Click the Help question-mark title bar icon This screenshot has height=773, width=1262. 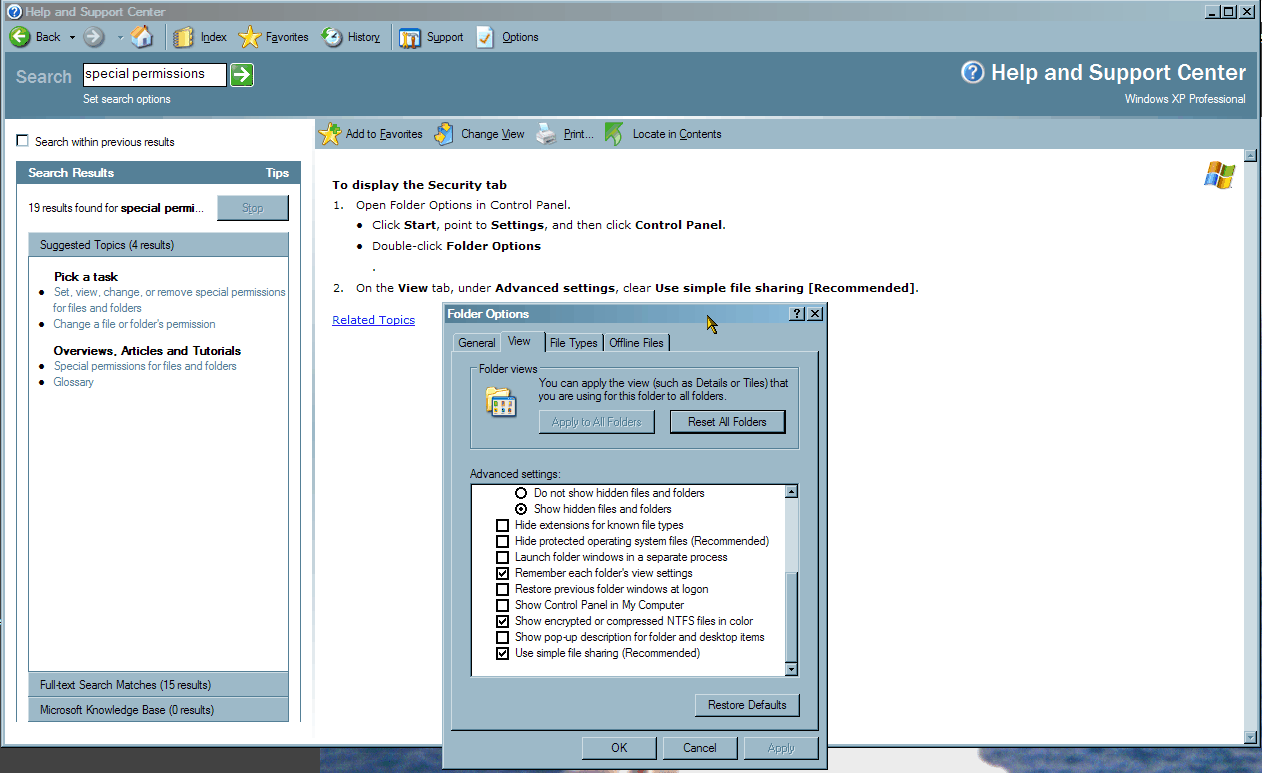(14, 11)
